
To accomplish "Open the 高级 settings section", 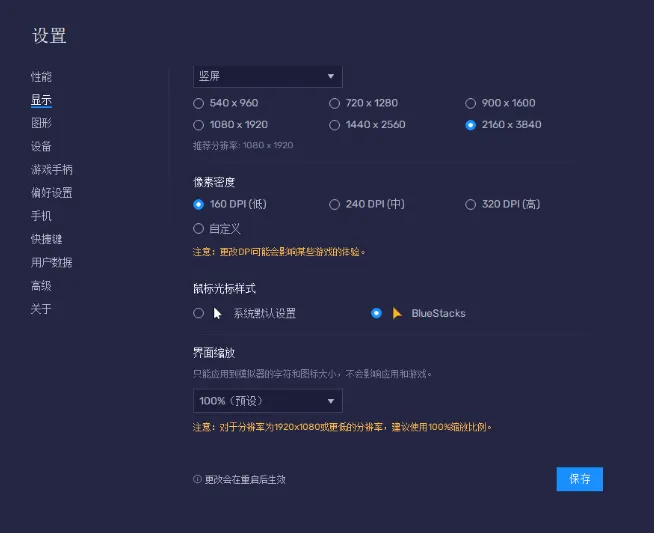I will click(41, 286).
